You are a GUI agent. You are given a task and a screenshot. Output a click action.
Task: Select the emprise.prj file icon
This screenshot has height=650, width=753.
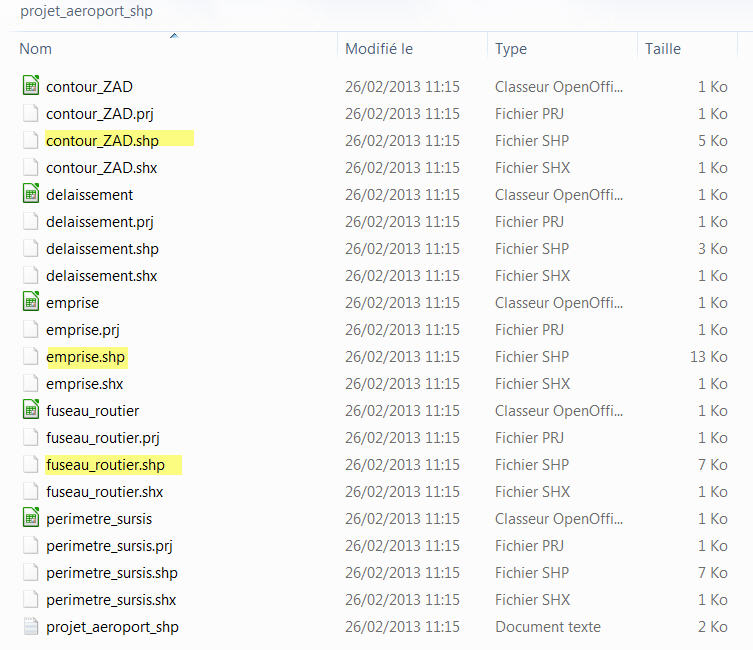tap(29, 329)
